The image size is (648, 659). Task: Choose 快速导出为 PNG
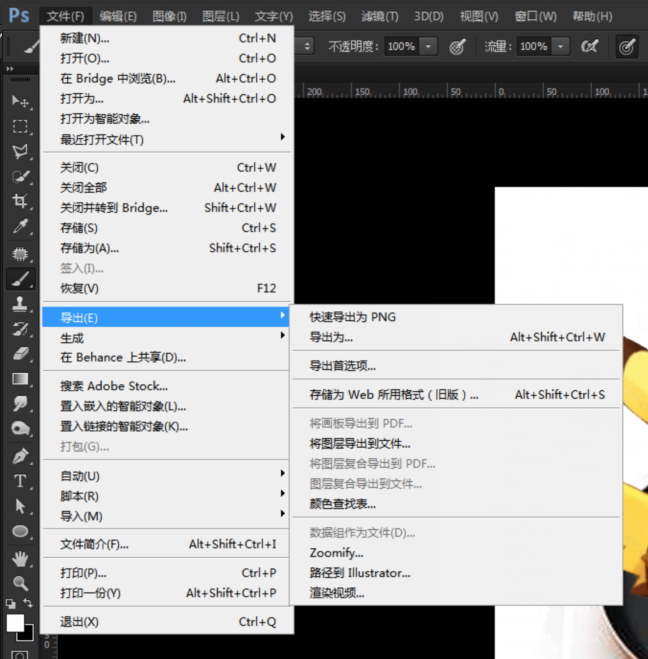coord(456,317)
